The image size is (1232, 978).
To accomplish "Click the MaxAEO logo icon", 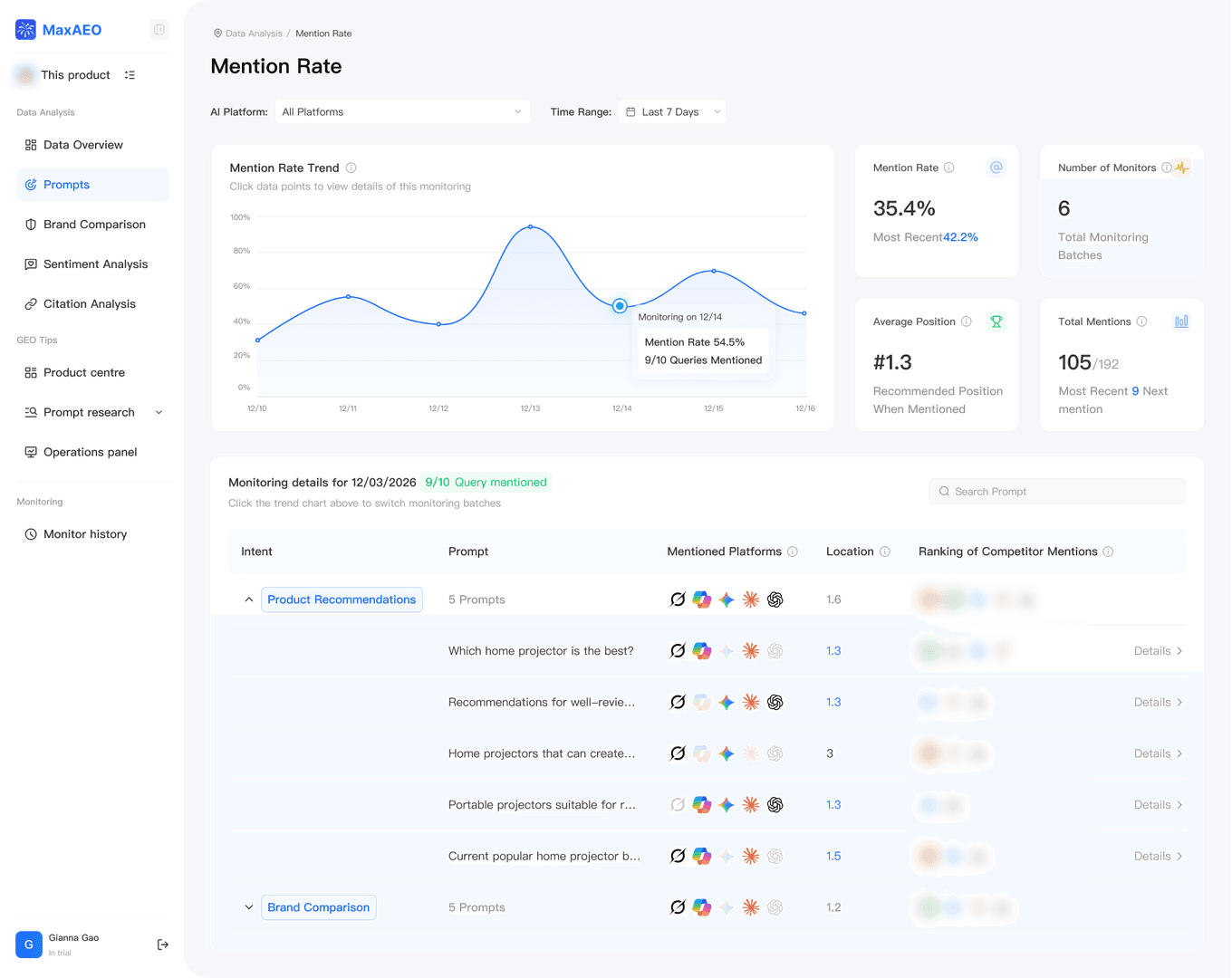I will click(26, 30).
